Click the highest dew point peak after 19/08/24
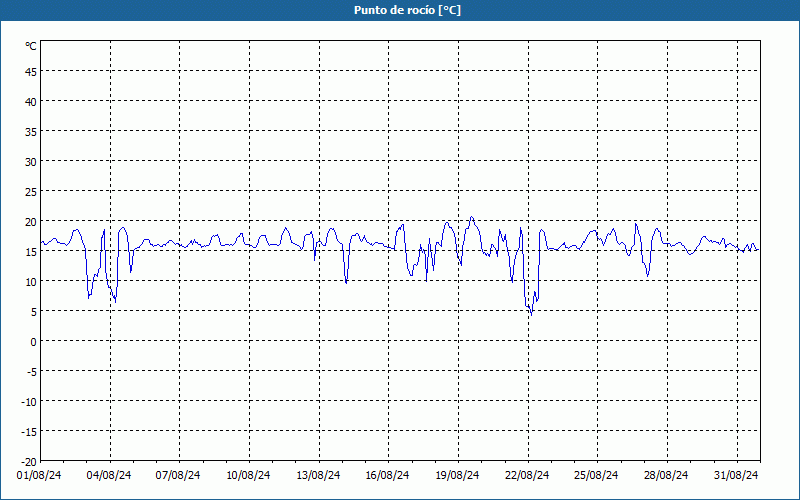This screenshot has height=500, width=800. (x=471, y=217)
